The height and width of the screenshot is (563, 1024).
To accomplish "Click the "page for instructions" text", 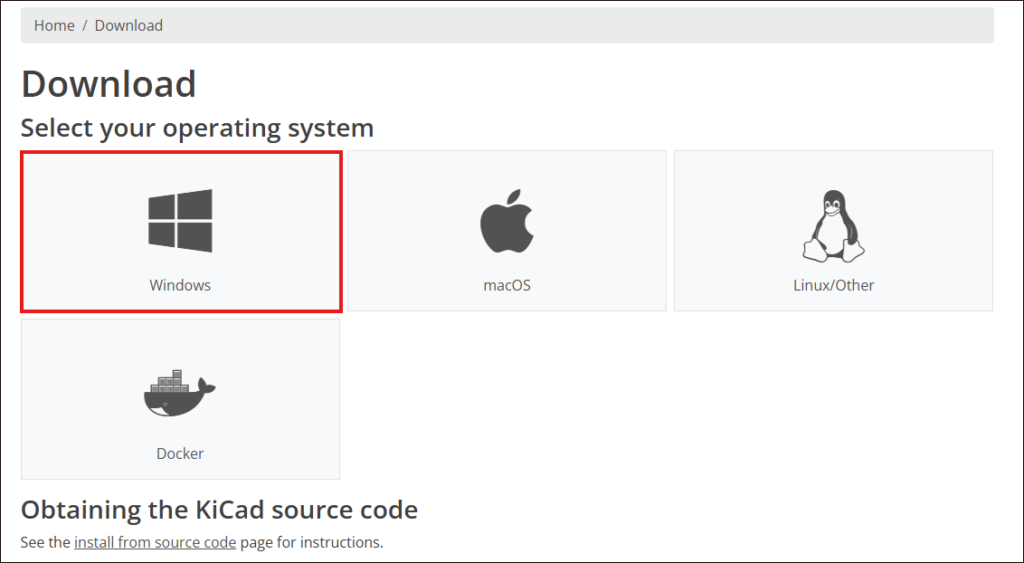I will 311,543.
